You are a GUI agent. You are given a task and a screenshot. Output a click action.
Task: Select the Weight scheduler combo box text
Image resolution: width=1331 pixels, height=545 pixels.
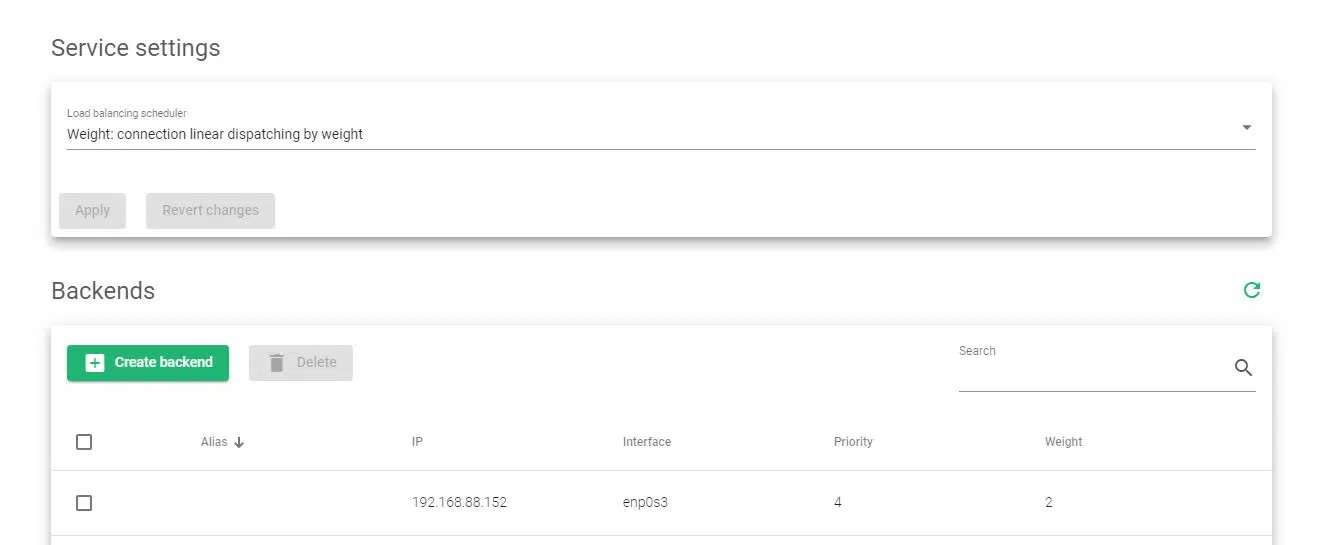coord(215,134)
